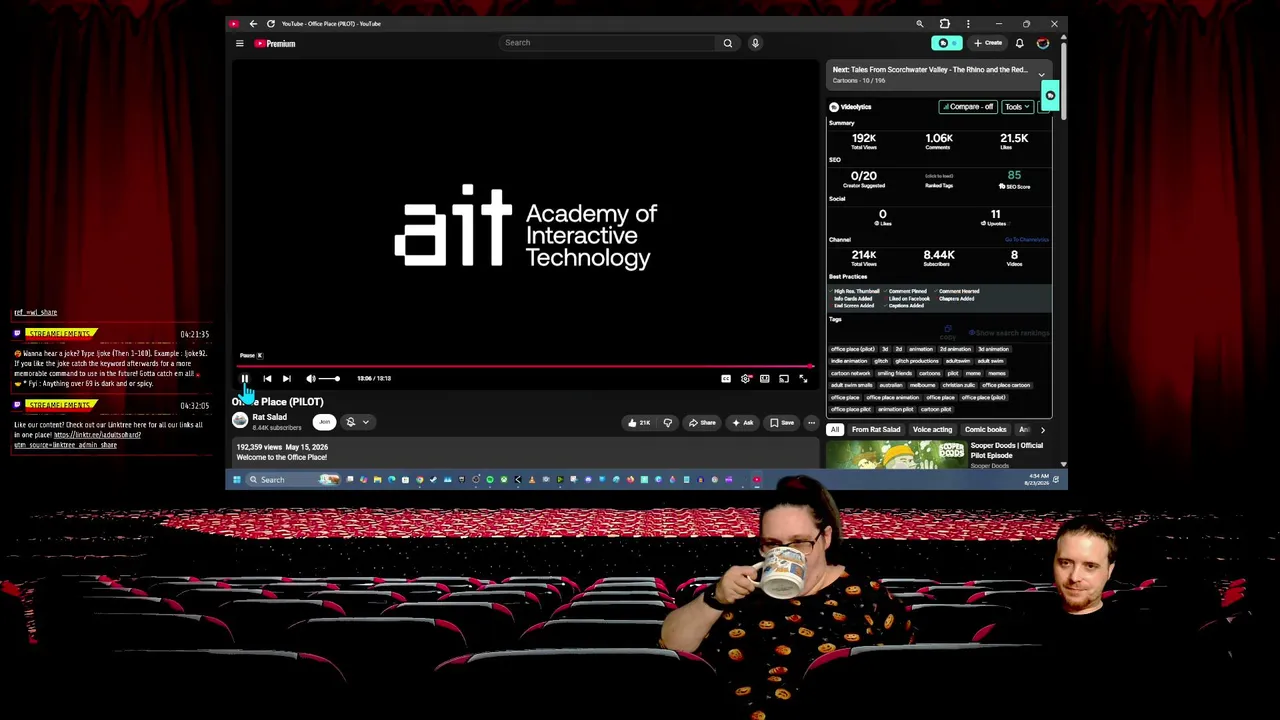Dislike the video with thumbs down
Viewport: 1280px width, 720px height.
point(668,423)
